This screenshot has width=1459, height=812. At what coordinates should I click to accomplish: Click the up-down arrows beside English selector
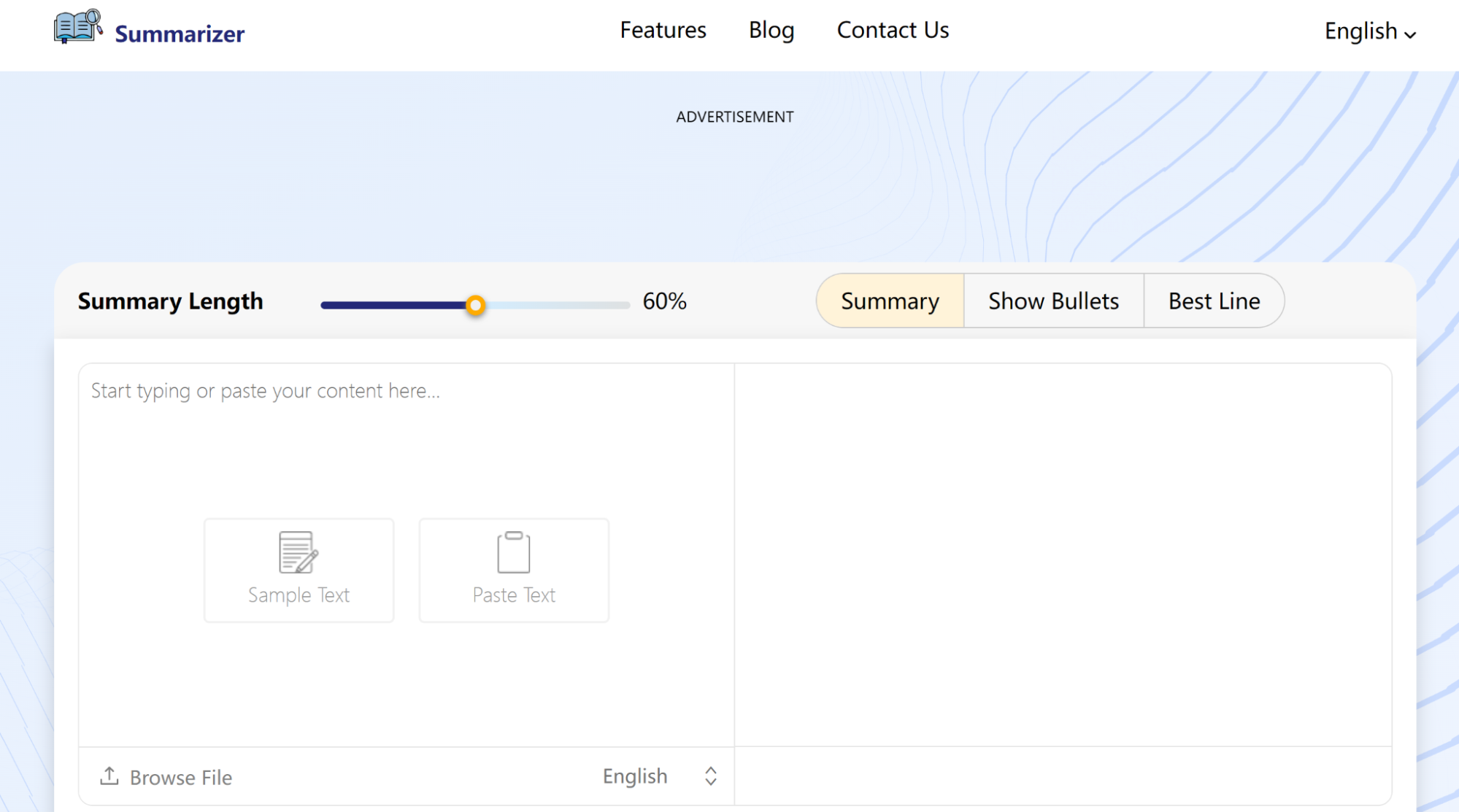point(710,776)
